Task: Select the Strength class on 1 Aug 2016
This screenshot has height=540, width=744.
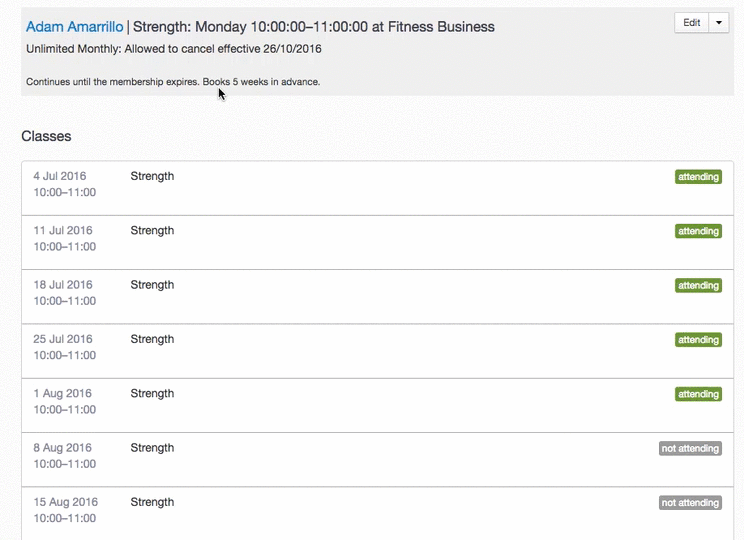Action: tap(152, 394)
